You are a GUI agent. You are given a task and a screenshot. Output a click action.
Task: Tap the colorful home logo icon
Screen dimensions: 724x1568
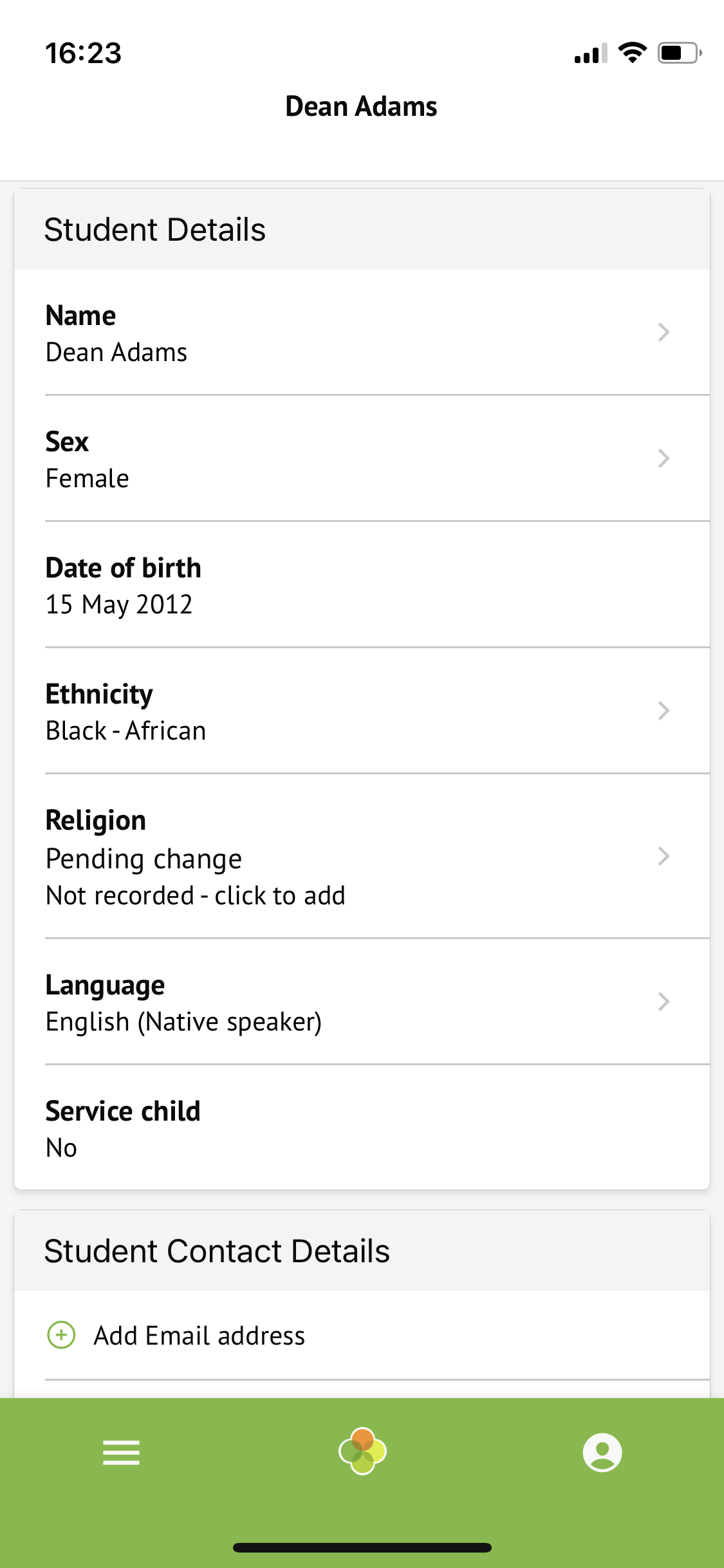pos(362,1451)
